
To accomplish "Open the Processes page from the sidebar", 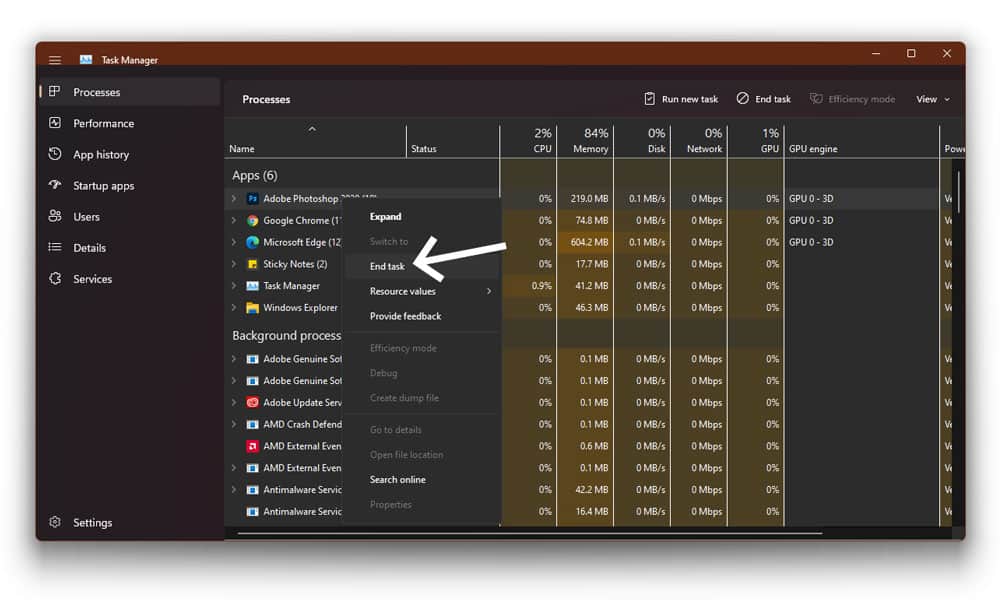I will [130, 92].
